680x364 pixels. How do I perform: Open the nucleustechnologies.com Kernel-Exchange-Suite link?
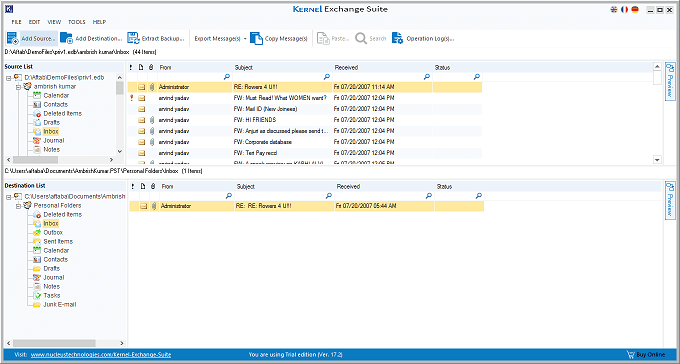pyautogui.click(x=101, y=354)
